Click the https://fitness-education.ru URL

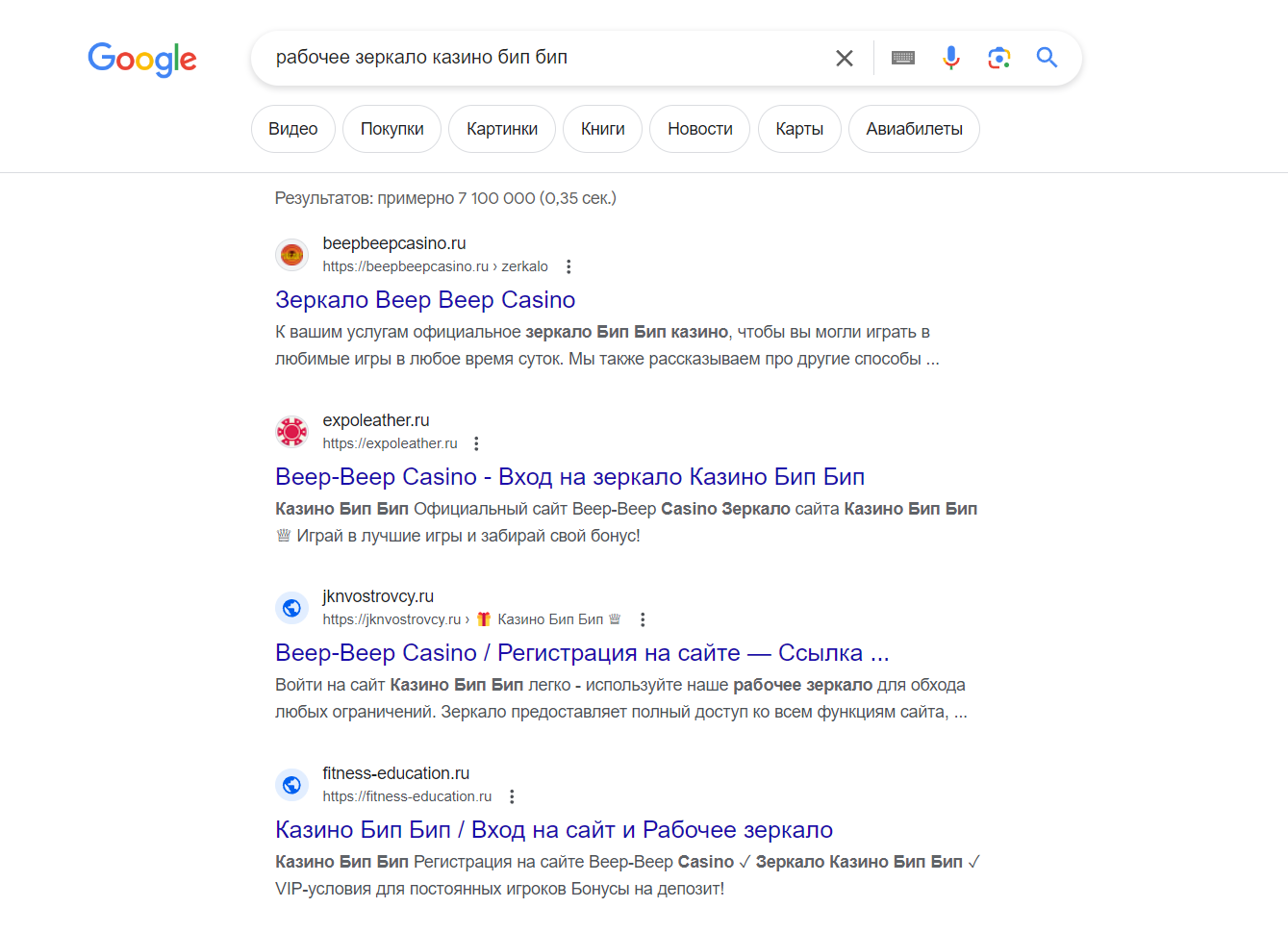click(407, 796)
